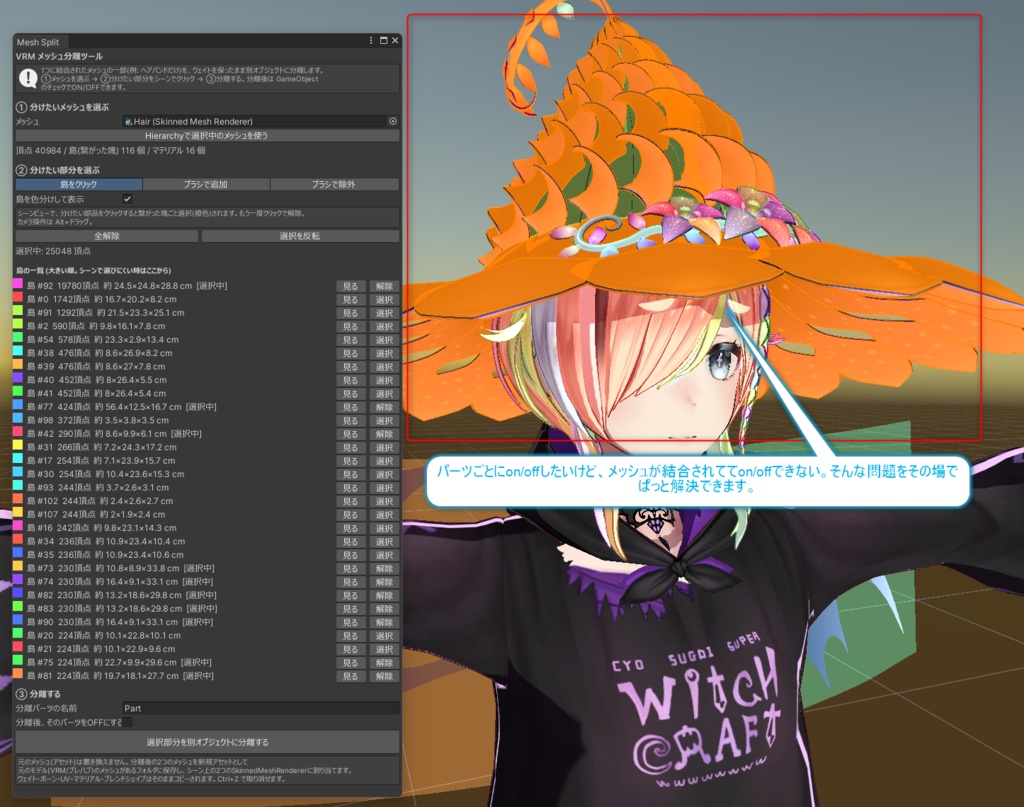
Task: Click 選択 for island #17
Action: (384, 461)
